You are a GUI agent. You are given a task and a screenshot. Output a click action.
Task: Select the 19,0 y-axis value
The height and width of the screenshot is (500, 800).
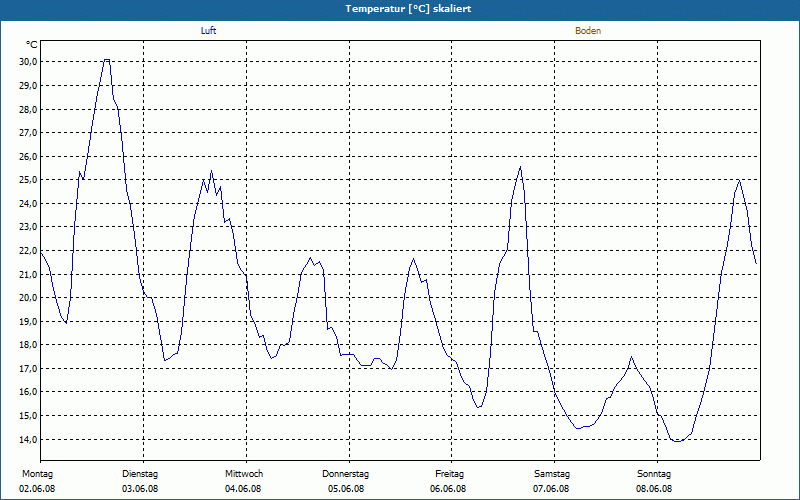click(29, 321)
